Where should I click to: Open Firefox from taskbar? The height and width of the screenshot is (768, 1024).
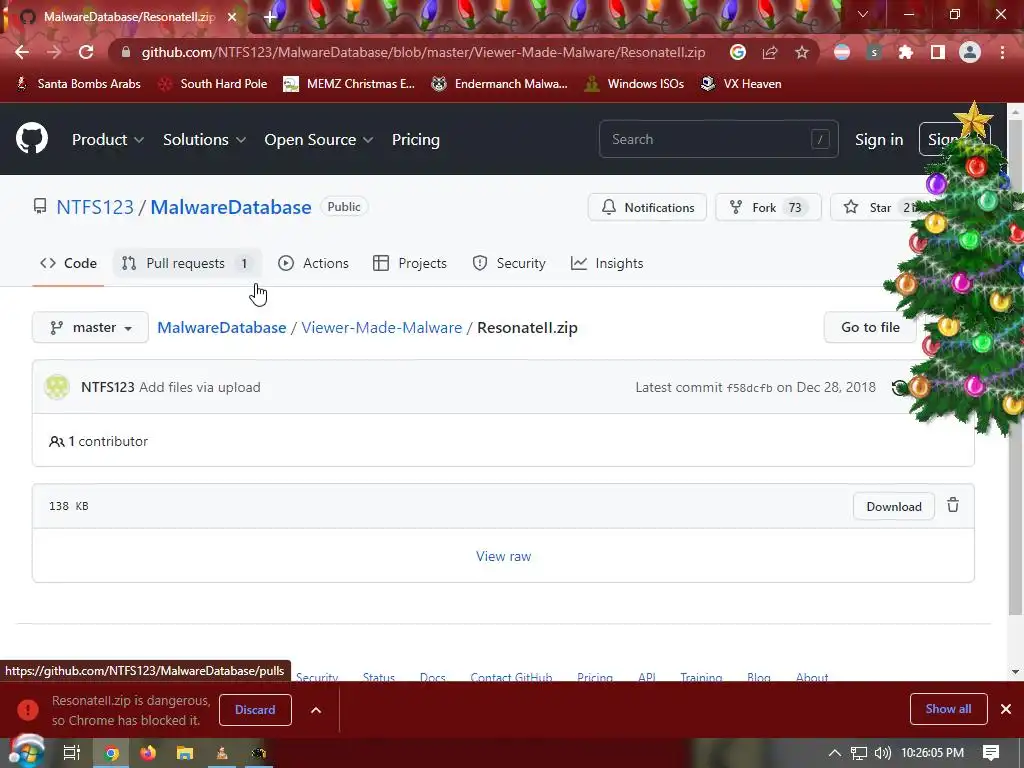tap(148, 753)
